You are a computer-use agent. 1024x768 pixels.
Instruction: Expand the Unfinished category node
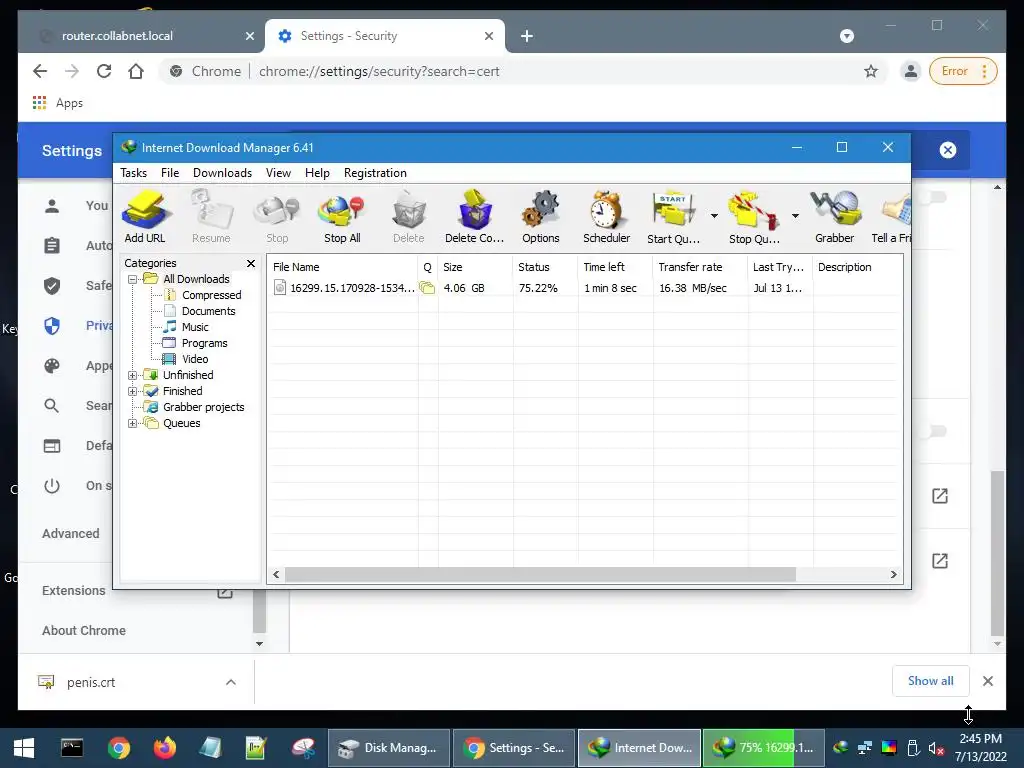133,376
